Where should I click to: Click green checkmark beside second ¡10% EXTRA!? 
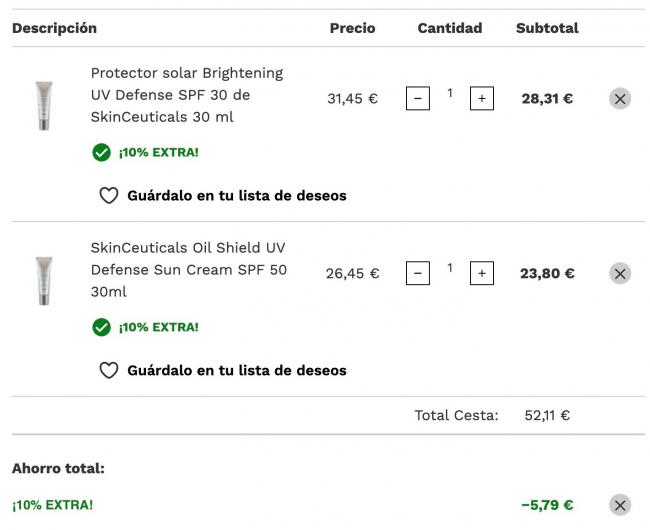(x=102, y=327)
